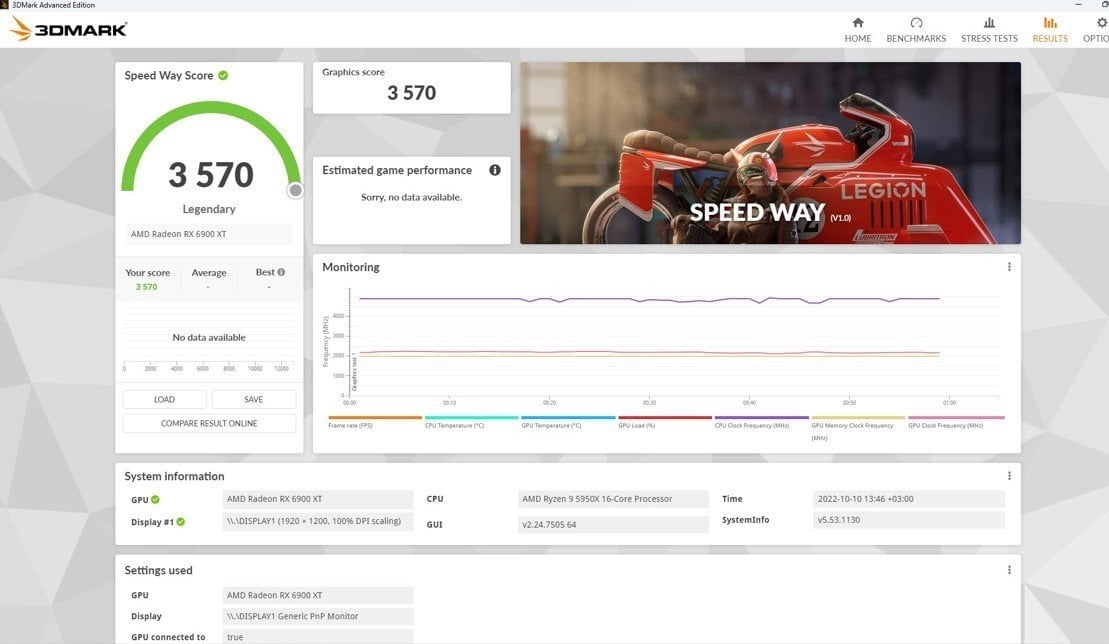Open the Benchmarks gauge icon
Viewport: 1109px width, 644px height.
point(916,23)
